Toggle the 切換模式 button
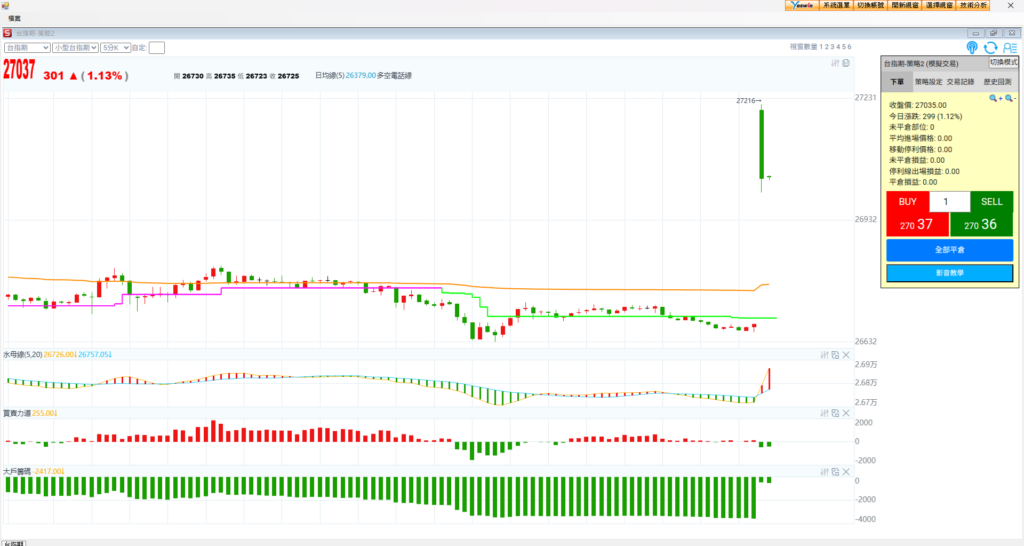Screen dimensions: 1024x546 1002,62
